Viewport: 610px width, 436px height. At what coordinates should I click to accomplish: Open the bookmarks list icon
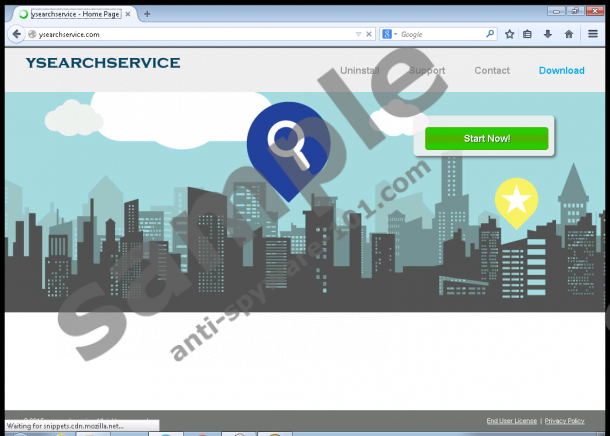pyautogui.click(x=528, y=34)
